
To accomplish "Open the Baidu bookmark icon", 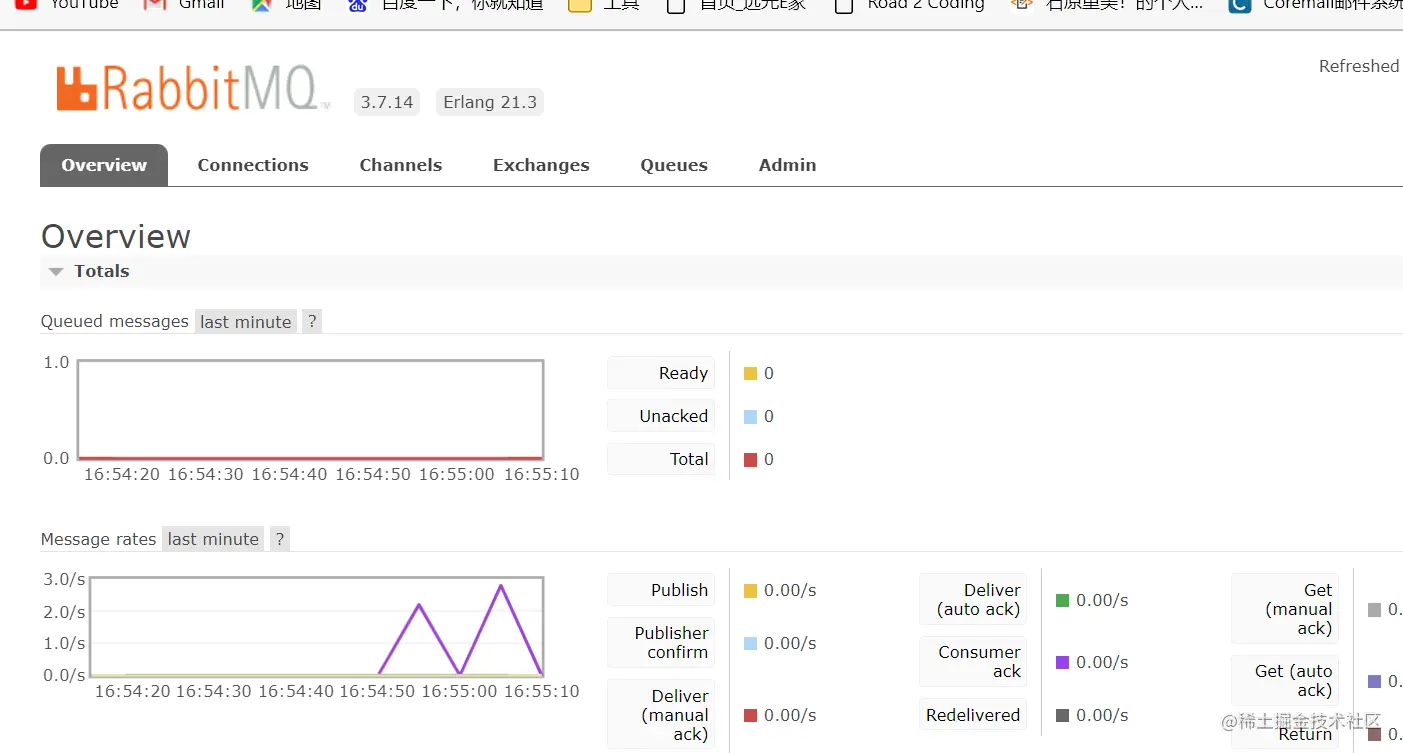I will pyautogui.click(x=358, y=5).
